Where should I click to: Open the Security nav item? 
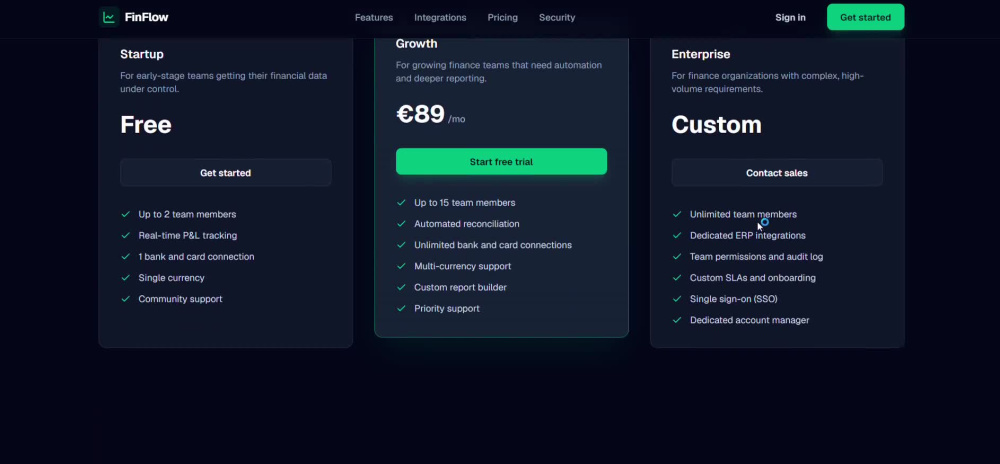557,18
